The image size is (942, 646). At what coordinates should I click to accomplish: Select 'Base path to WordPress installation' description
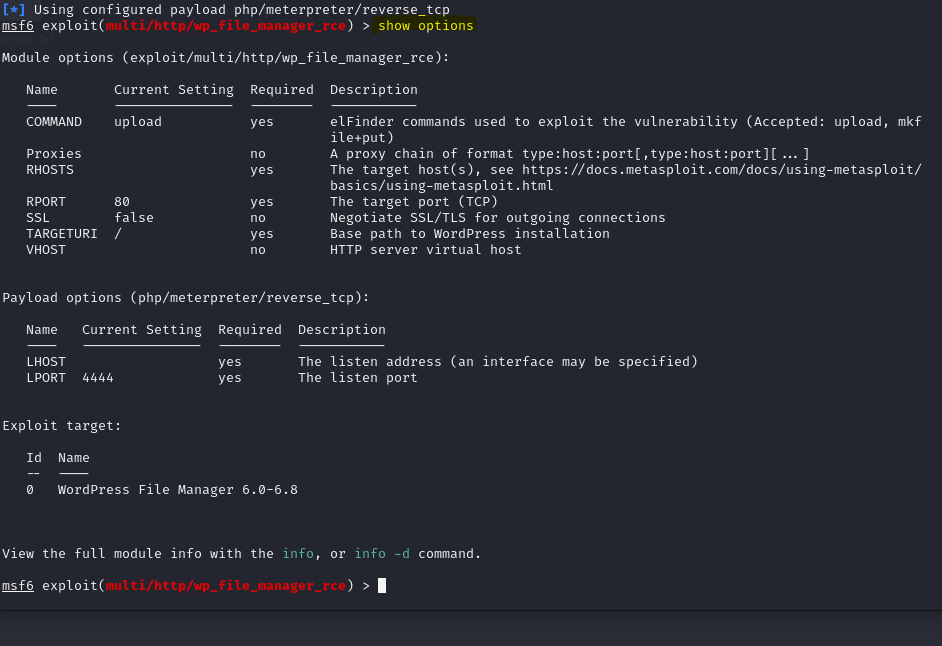pyautogui.click(x=470, y=234)
